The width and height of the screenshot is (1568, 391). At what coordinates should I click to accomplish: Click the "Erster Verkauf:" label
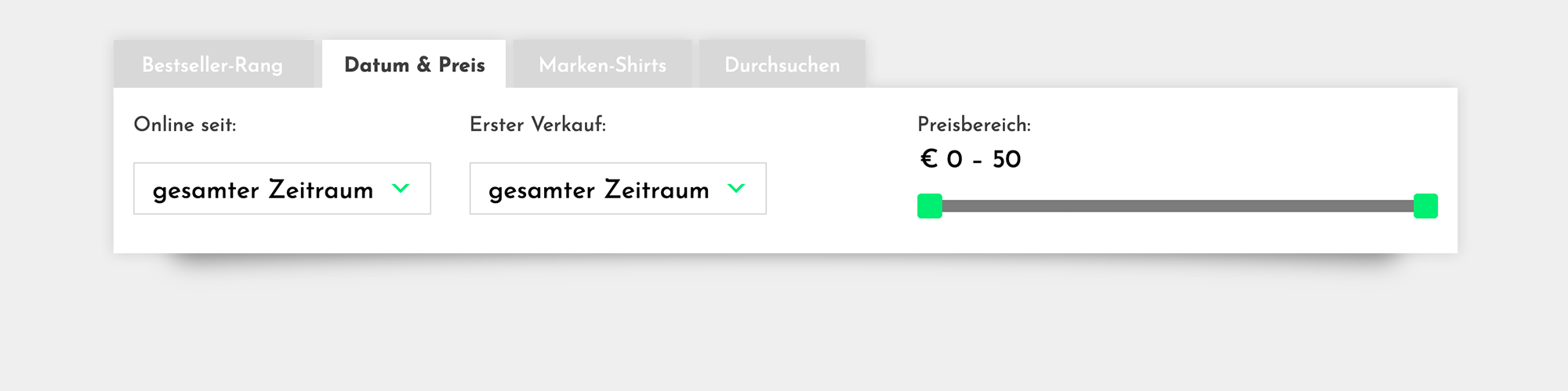[x=538, y=125]
